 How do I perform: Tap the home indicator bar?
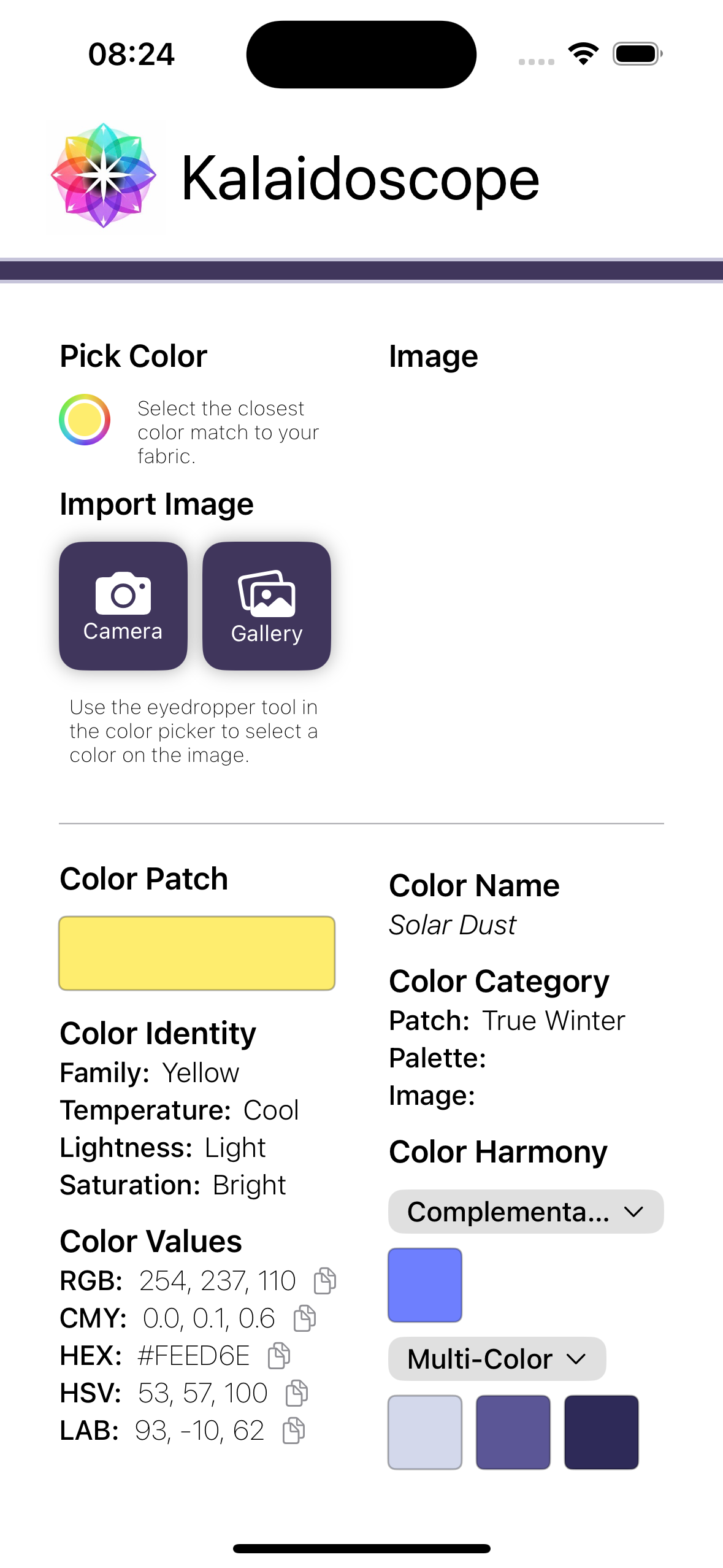pos(362,1548)
